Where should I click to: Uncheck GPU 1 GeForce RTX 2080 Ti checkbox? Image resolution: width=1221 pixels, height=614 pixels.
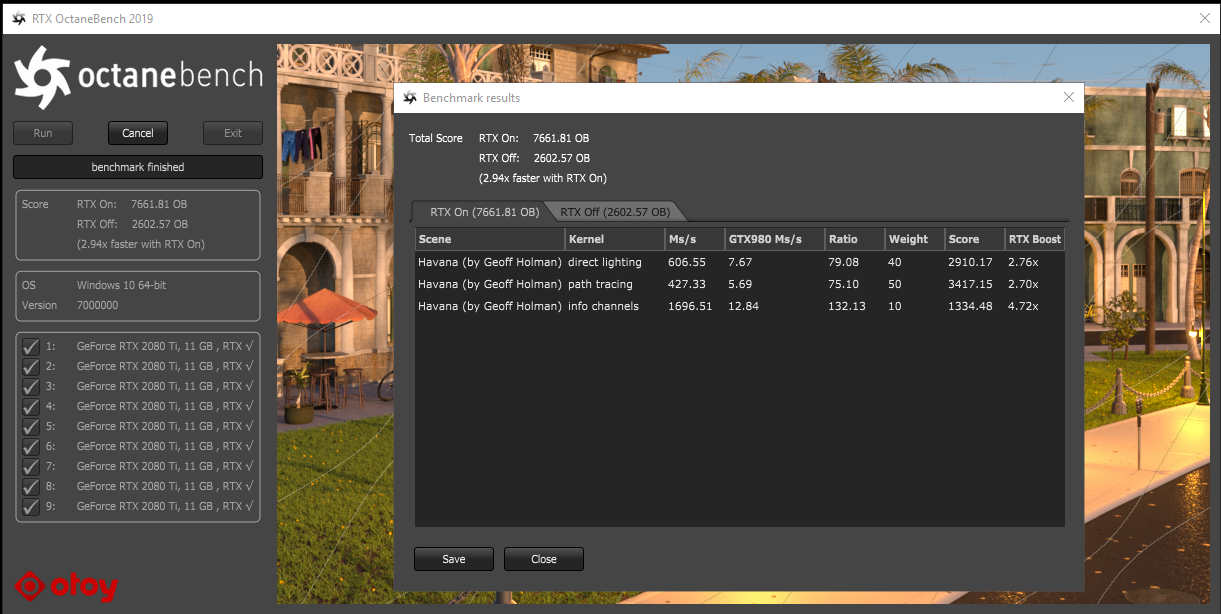(x=31, y=346)
